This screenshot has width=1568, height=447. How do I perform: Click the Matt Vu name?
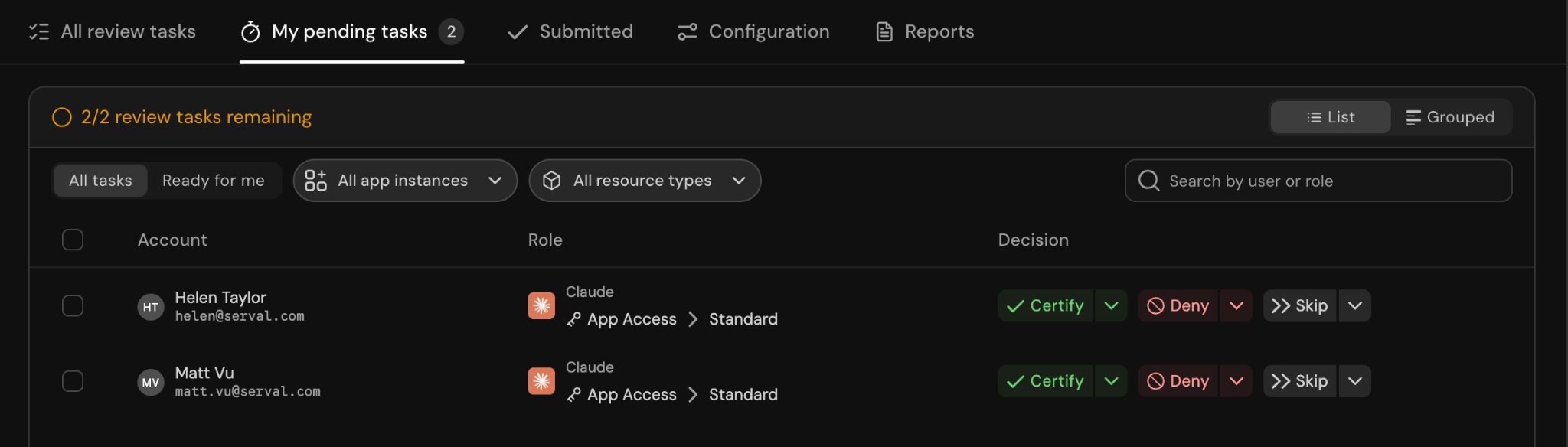(204, 373)
